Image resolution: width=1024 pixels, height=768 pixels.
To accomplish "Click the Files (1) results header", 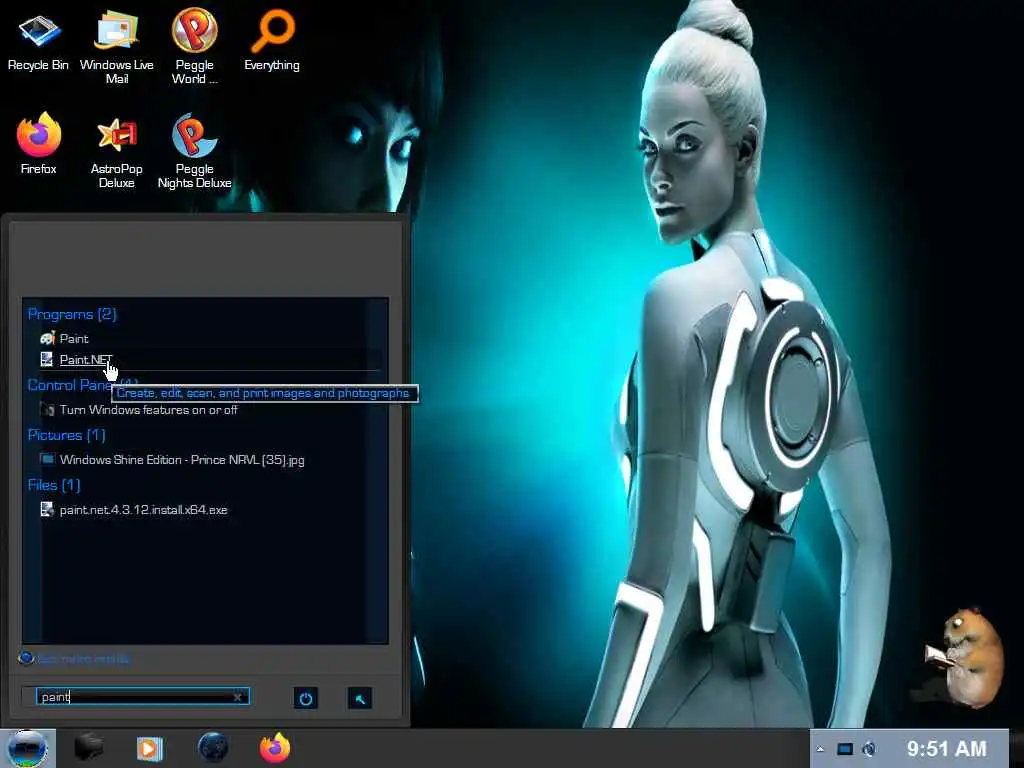I will (54, 485).
